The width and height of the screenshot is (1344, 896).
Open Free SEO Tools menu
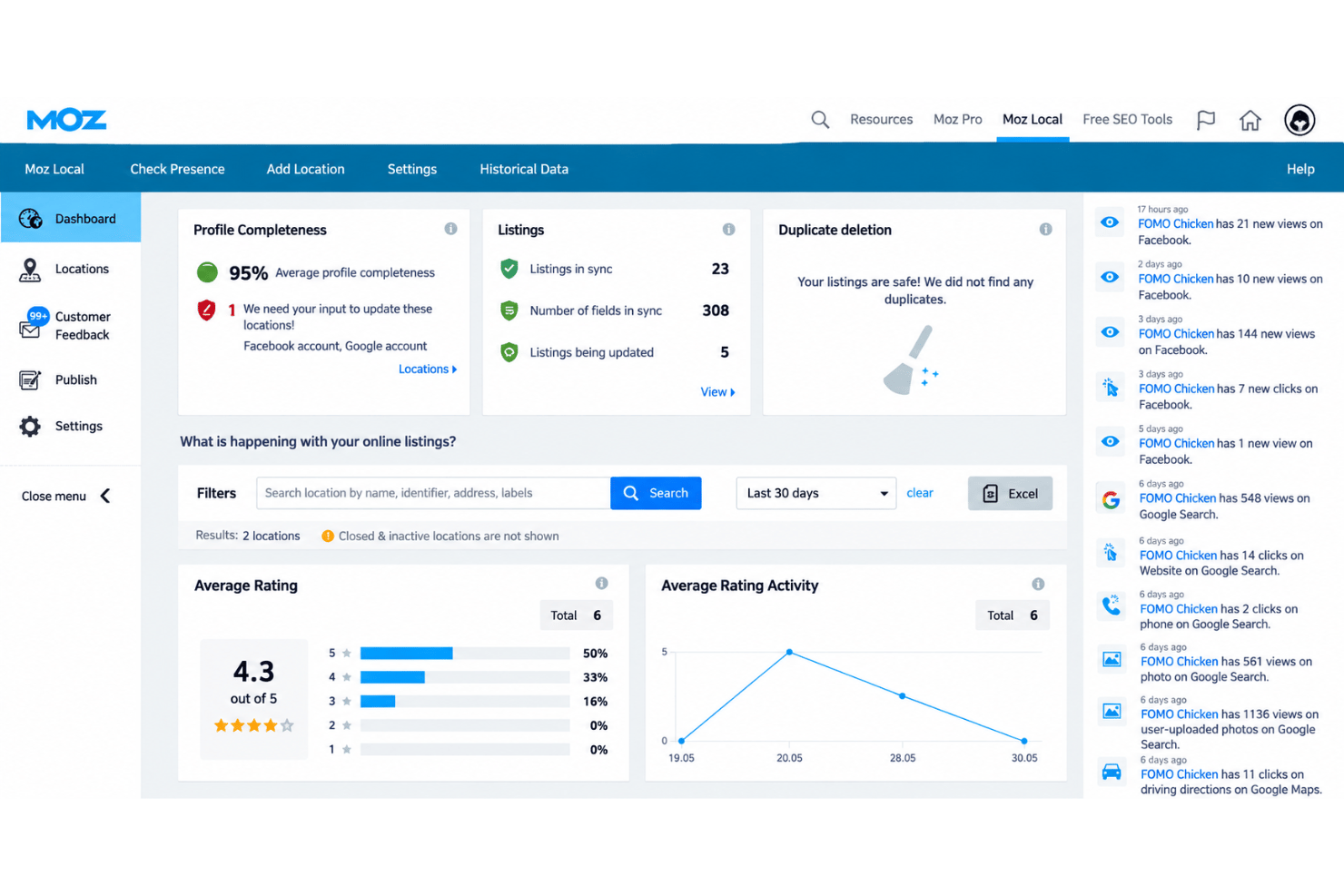point(1127,120)
